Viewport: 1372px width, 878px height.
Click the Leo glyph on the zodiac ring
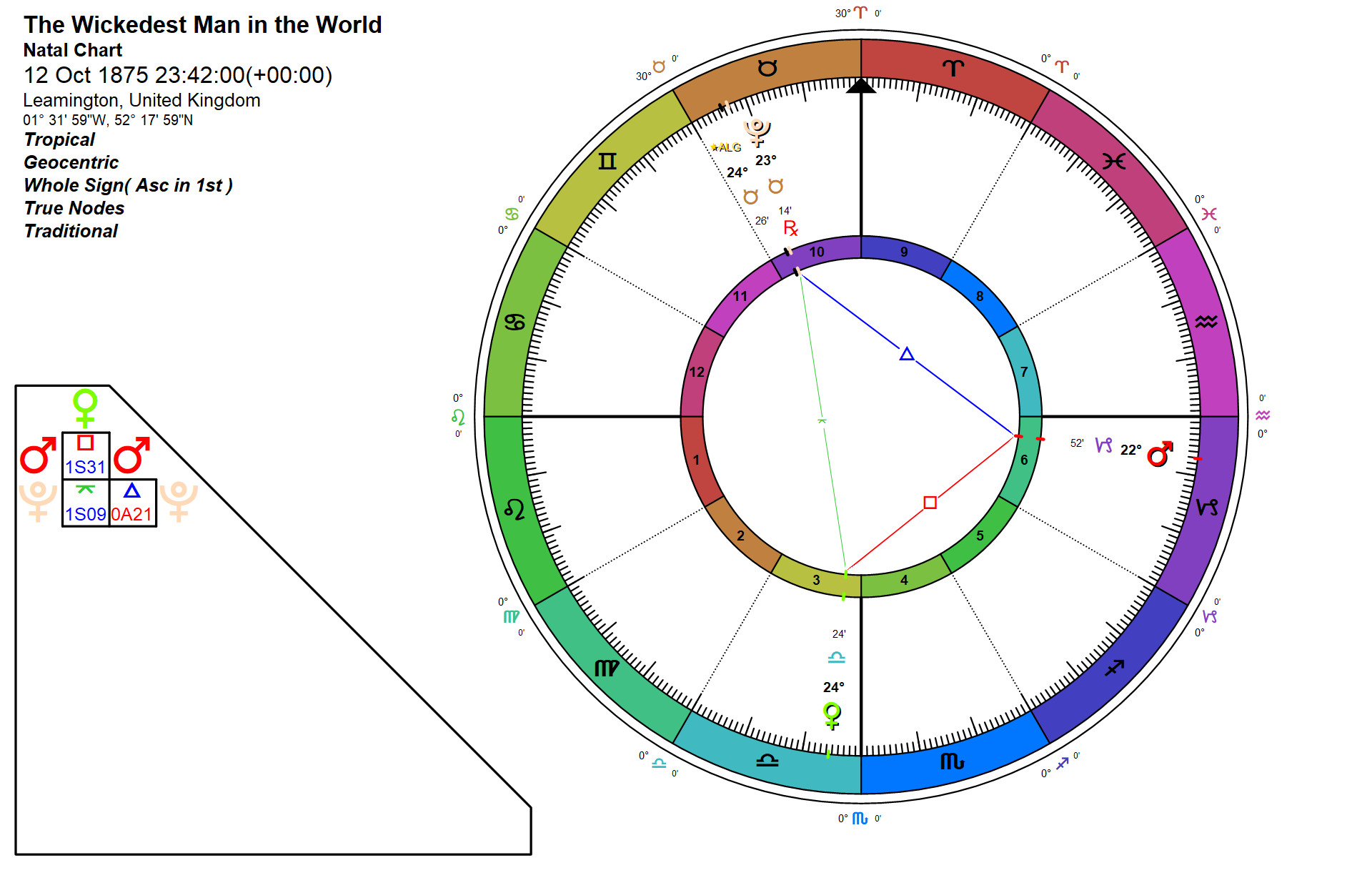pyautogui.click(x=514, y=509)
